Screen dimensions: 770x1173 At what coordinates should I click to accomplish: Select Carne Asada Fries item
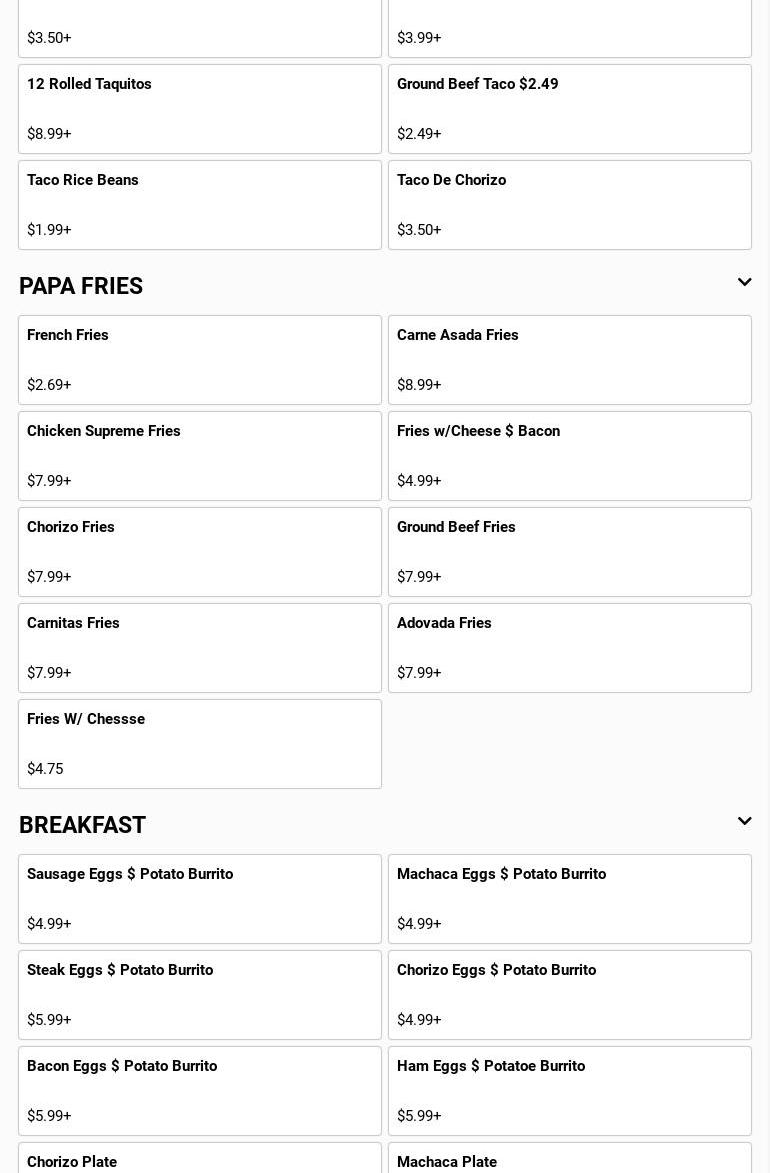(570, 360)
